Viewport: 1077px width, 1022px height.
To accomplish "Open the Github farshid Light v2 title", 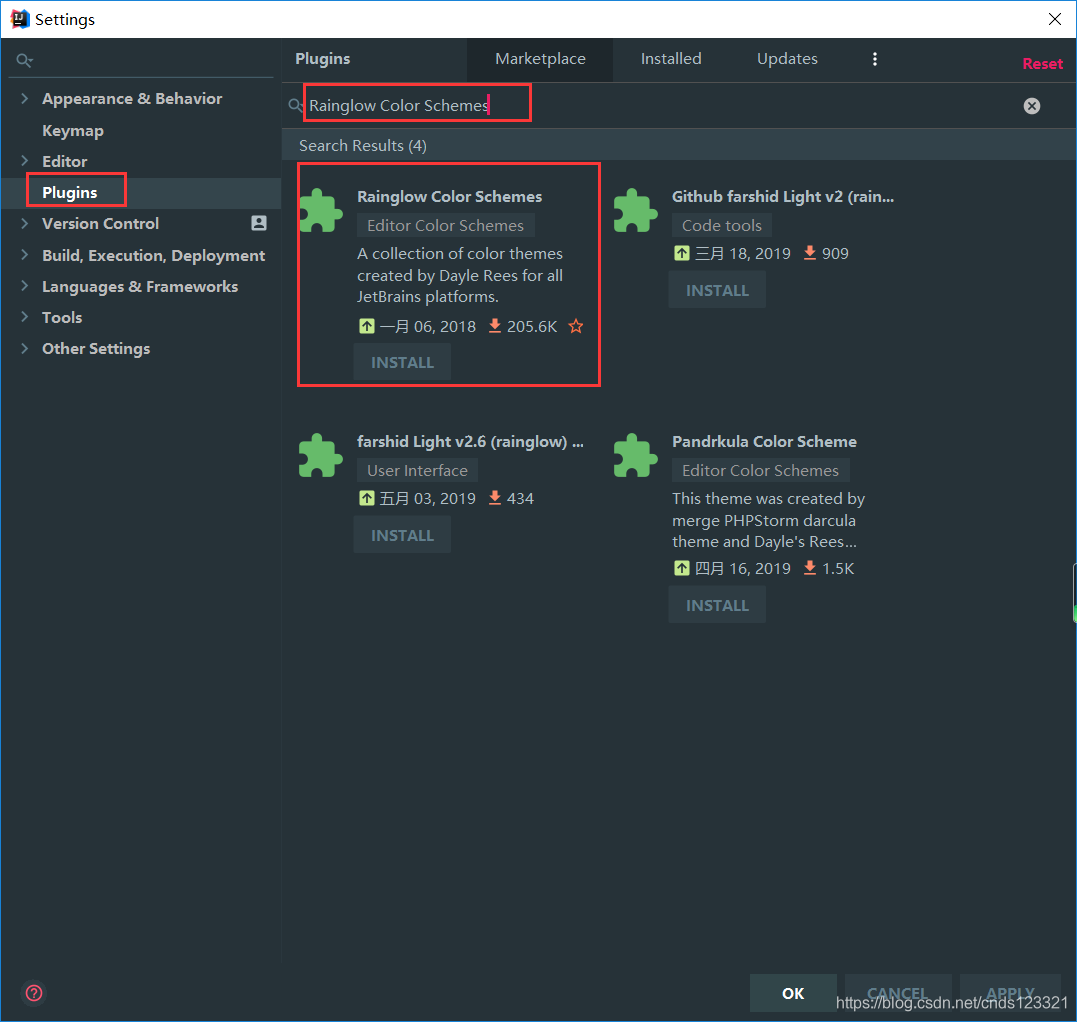I will pos(783,197).
